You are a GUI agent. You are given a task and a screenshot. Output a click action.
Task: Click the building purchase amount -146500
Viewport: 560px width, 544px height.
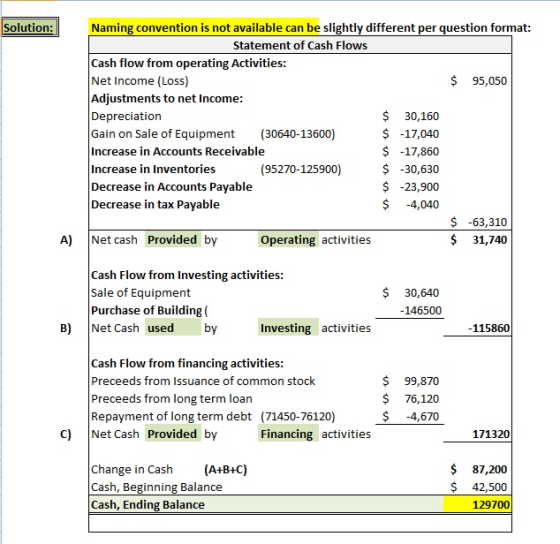(421, 310)
